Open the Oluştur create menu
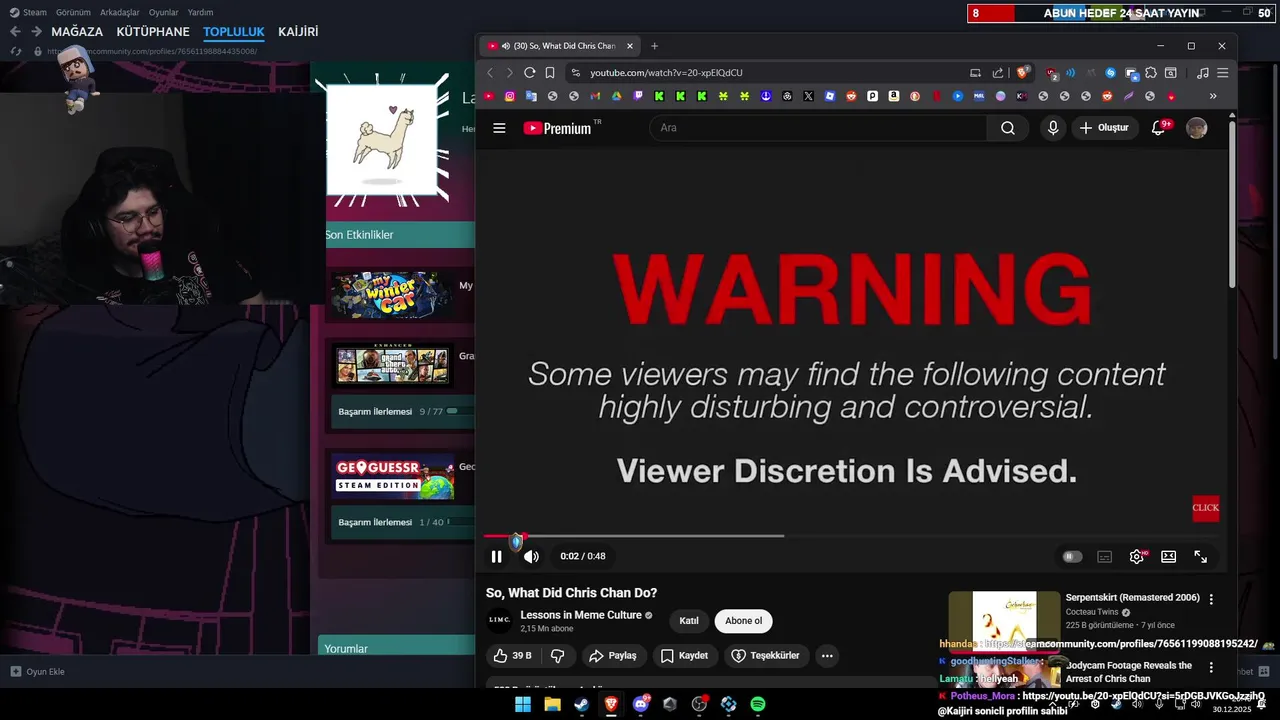The width and height of the screenshot is (1280, 720). click(1104, 128)
